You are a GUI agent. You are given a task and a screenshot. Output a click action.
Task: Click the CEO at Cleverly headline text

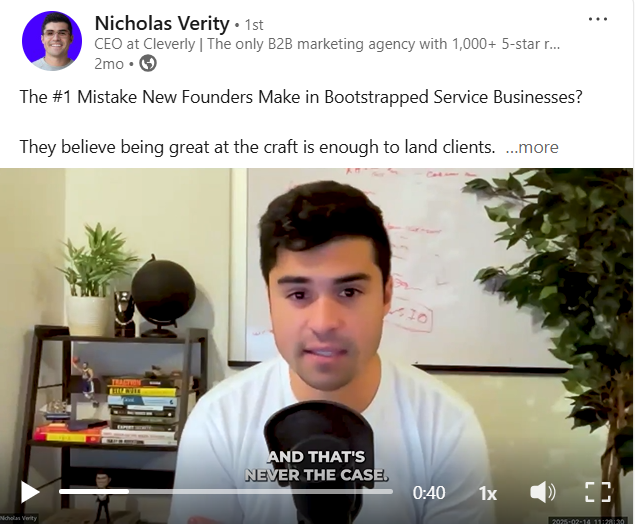pyautogui.click(x=327, y=44)
